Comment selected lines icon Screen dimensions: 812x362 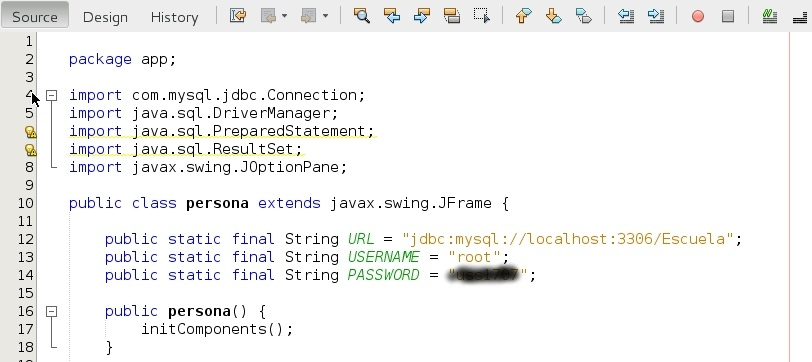[770, 16]
